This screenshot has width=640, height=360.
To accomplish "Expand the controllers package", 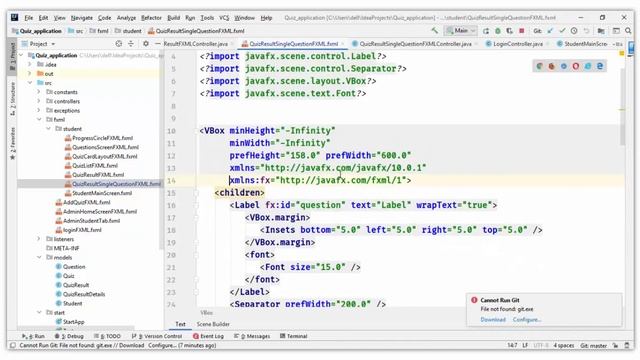I will [39, 101].
